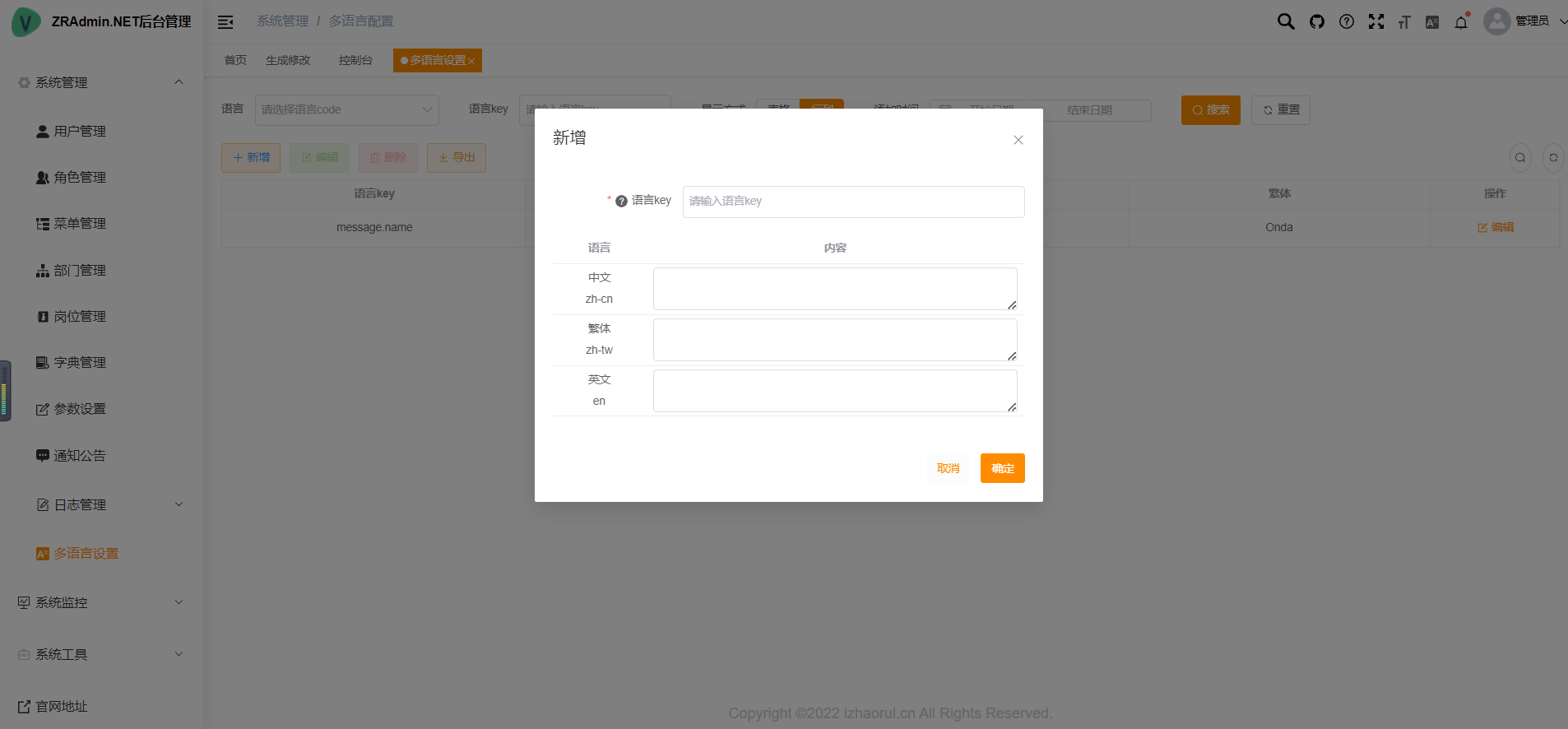1568x729 pixels.
Task: Open the font size setting icon
Action: (x=1404, y=22)
